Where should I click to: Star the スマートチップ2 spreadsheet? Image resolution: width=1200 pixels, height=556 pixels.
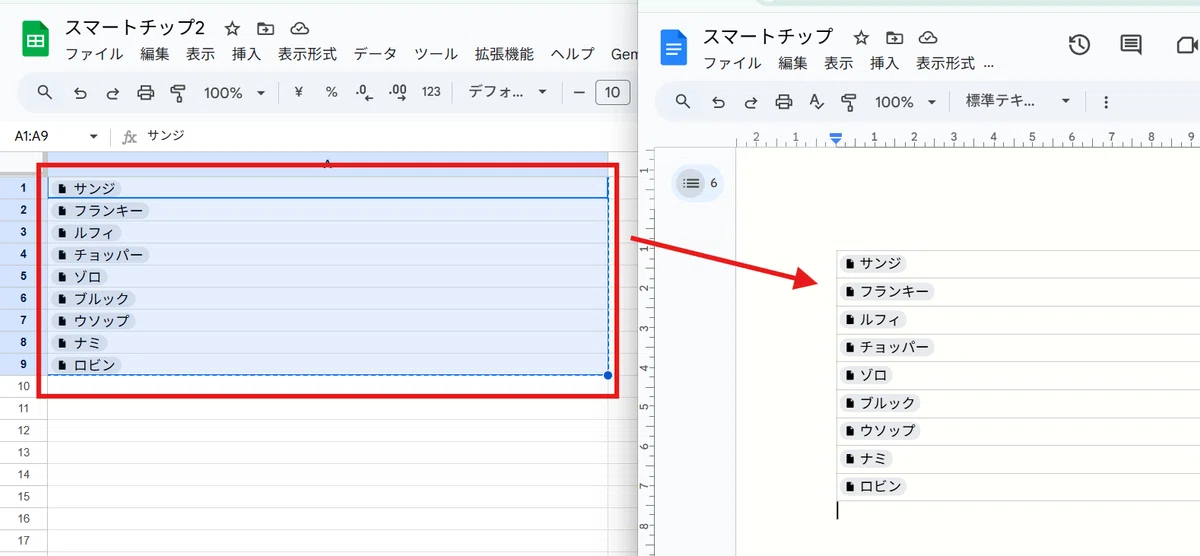pos(232,29)
